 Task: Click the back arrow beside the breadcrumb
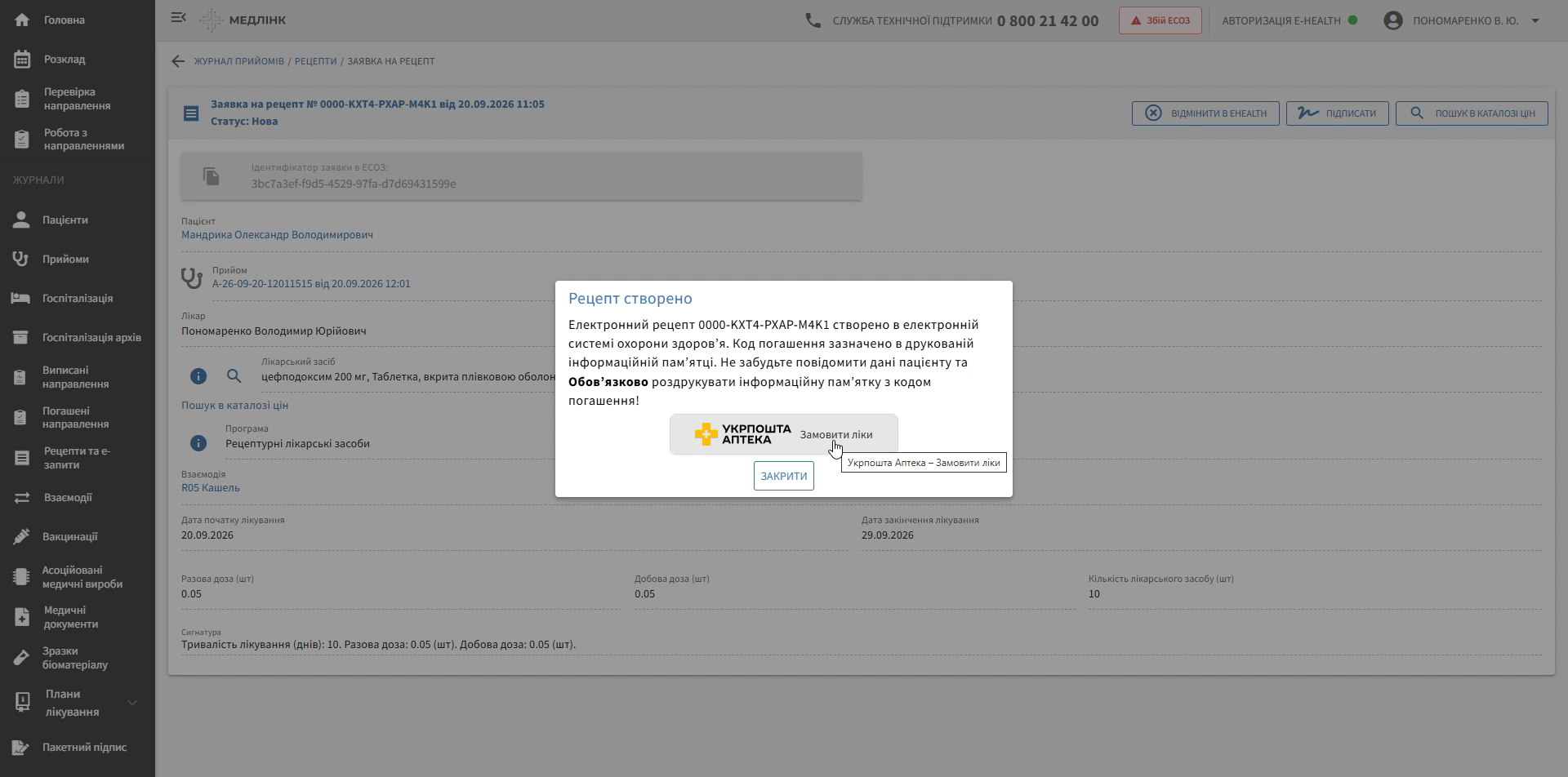[178, 61]
